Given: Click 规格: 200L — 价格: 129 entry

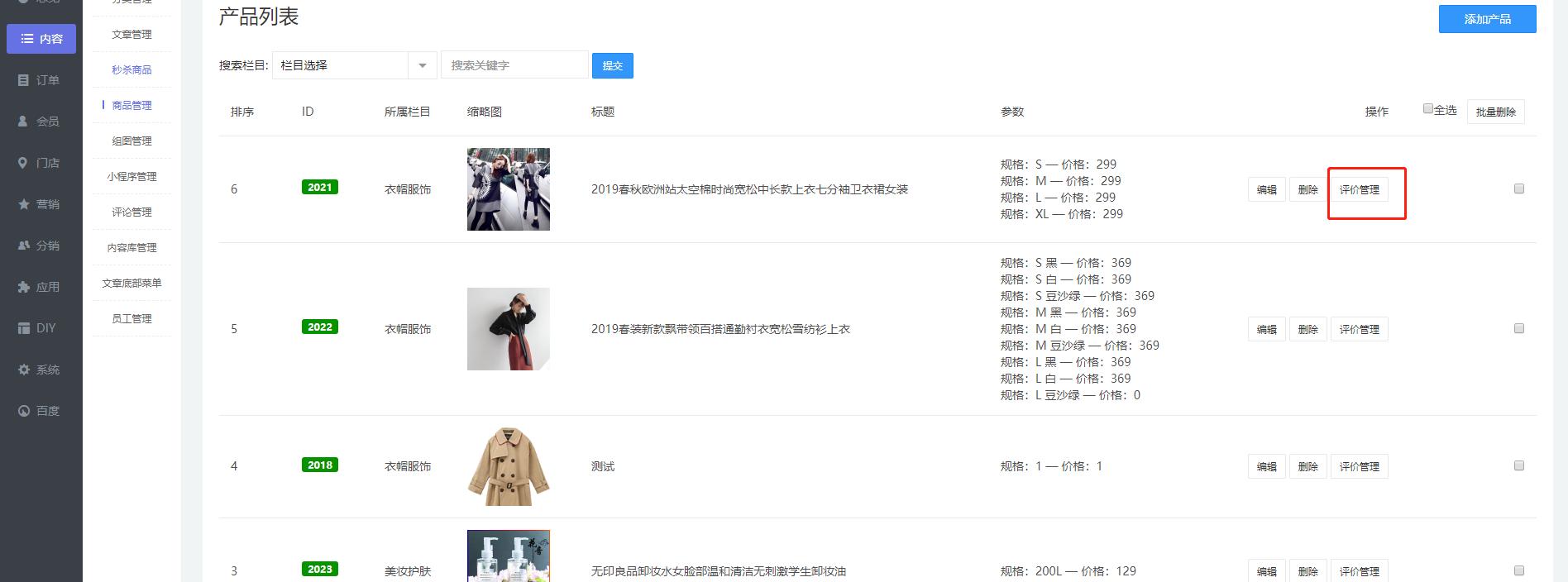Looking at the screenshot, I should coord(1068,571).
